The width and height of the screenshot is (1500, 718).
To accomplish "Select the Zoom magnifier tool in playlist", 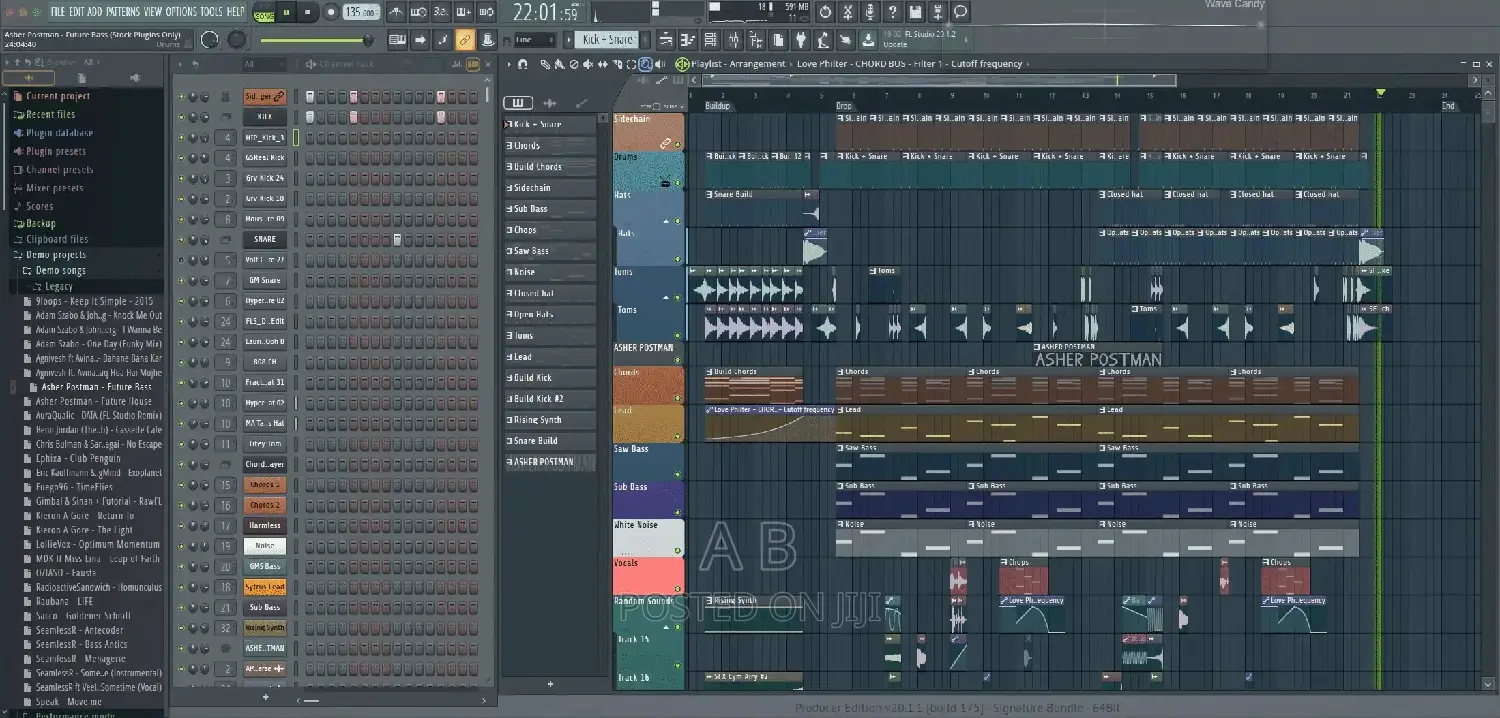I will (645, 64).
